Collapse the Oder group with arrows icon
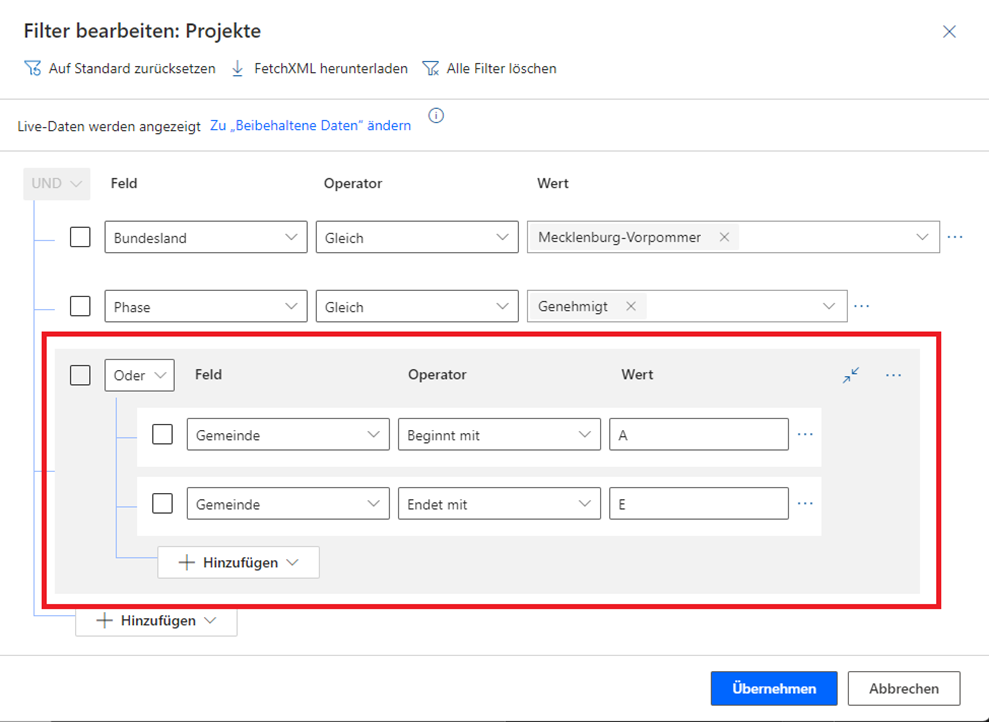 point(851,375)
